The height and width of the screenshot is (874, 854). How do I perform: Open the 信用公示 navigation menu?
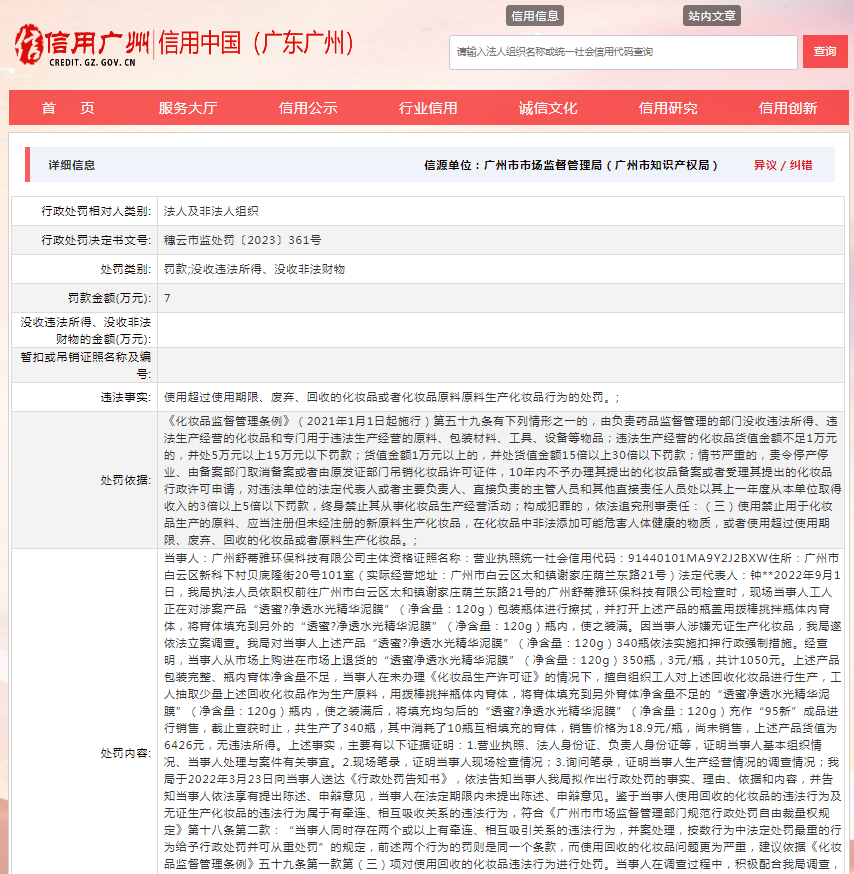click(308, 108)
